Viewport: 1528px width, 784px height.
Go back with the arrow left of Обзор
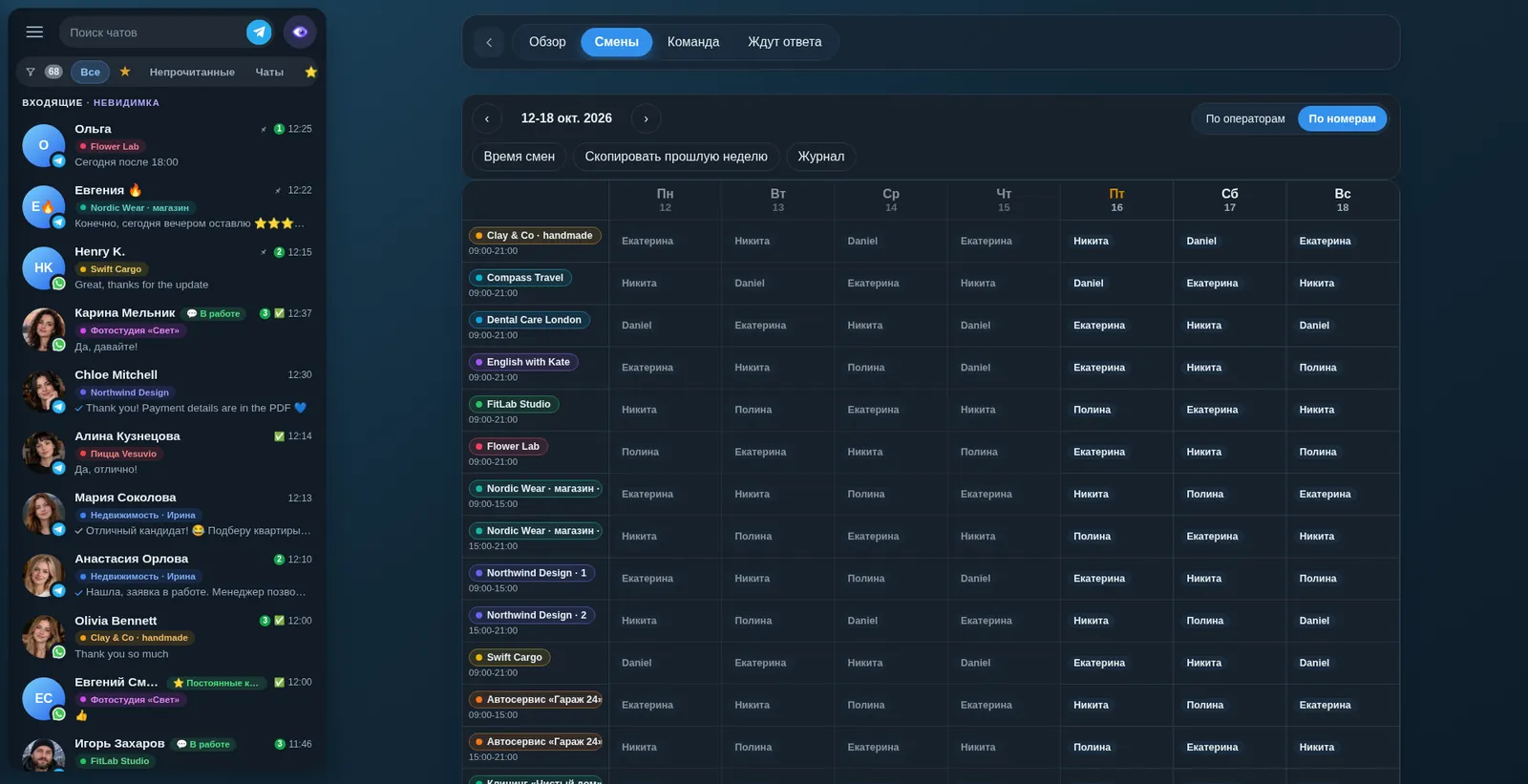[x=489, y=42]
